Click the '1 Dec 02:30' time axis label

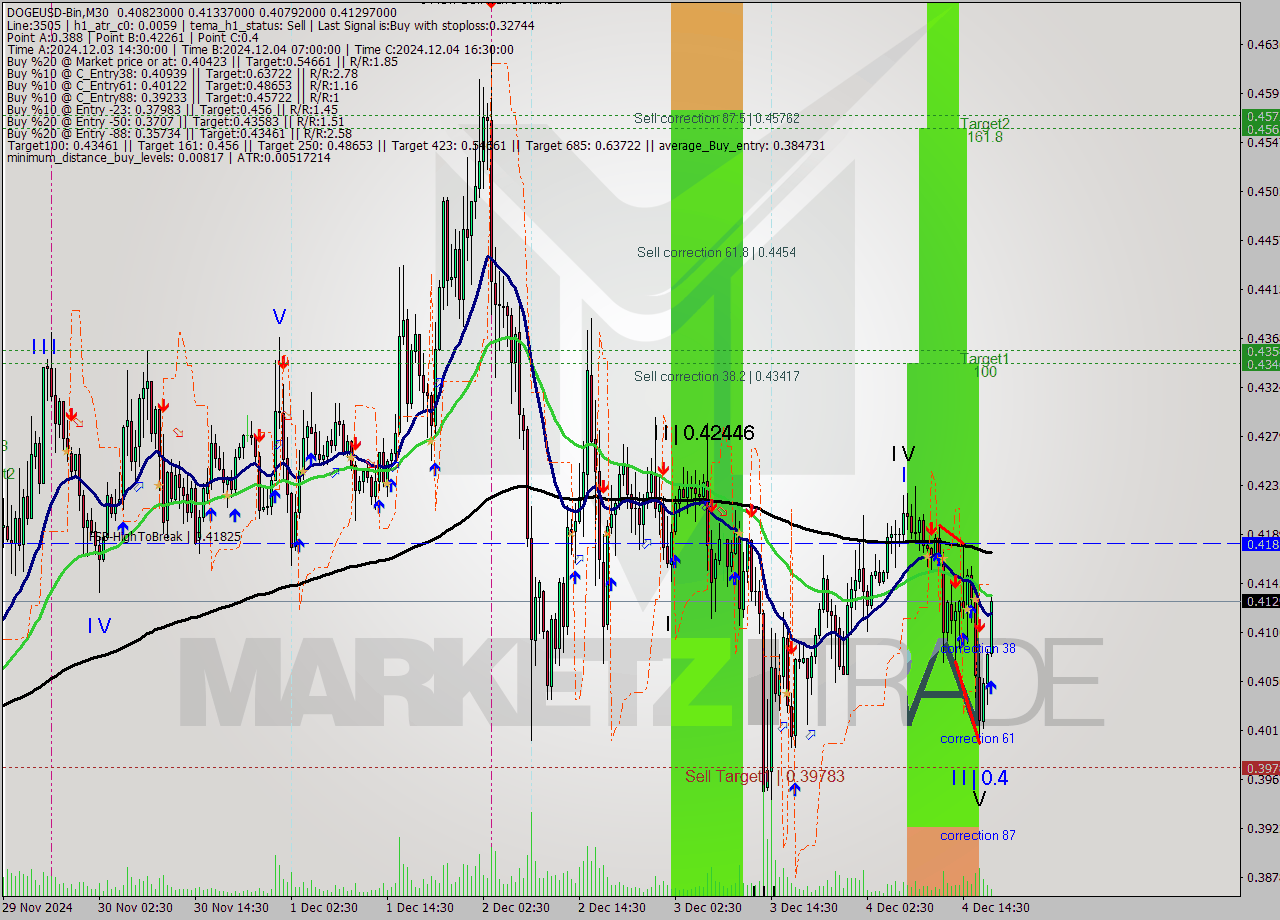[x=324, y=908]
